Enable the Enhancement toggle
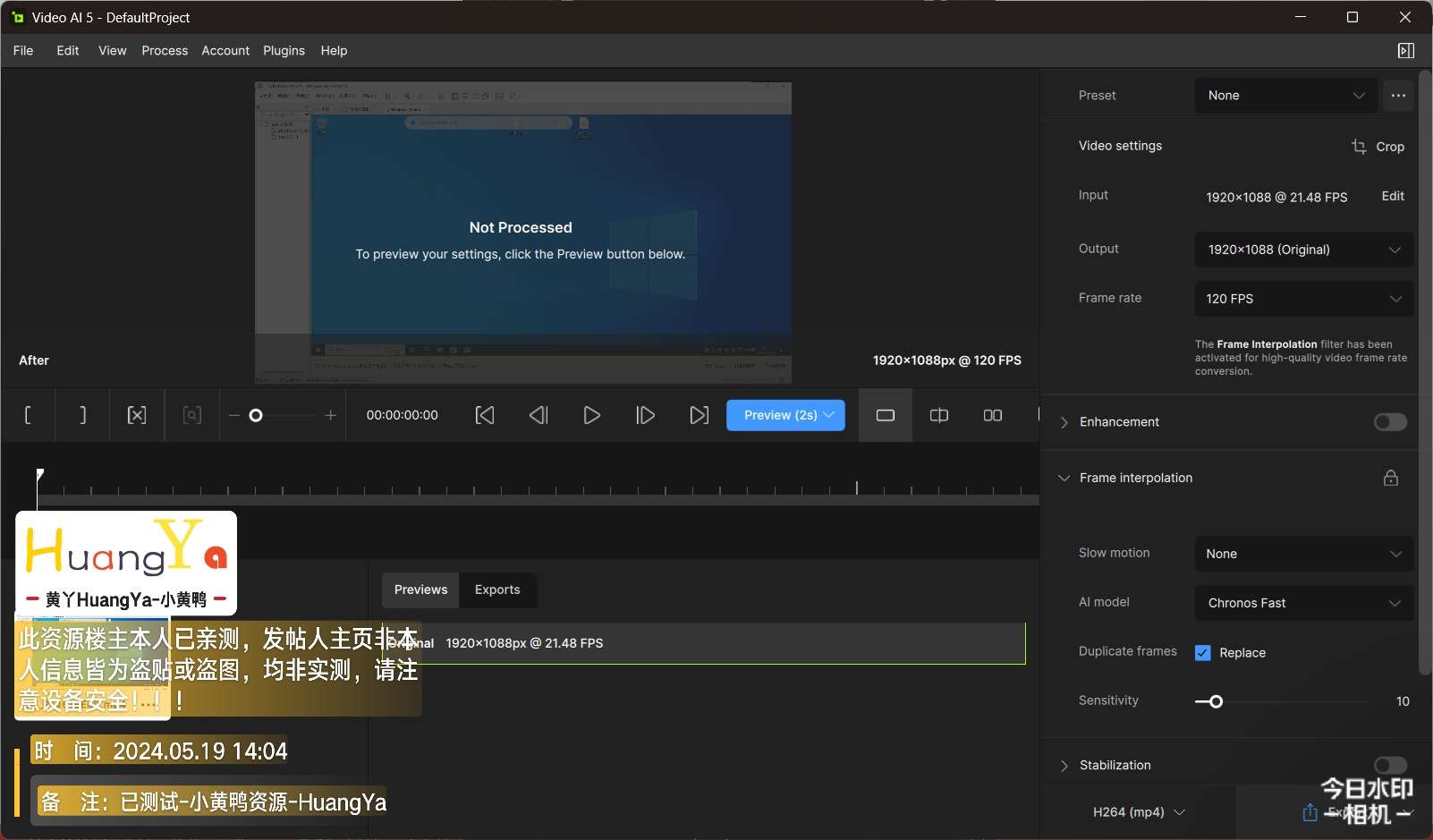Screen dimensions: 1433x840 1390,422
